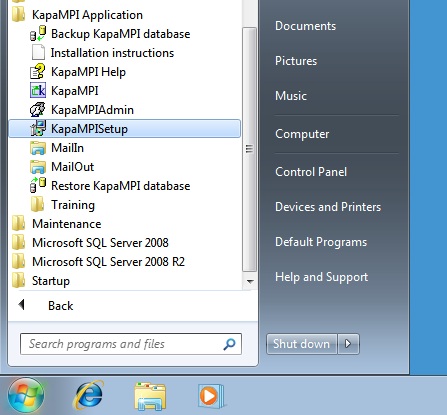Expand the Startup folder
447x415 pixels.
point(51,281)
